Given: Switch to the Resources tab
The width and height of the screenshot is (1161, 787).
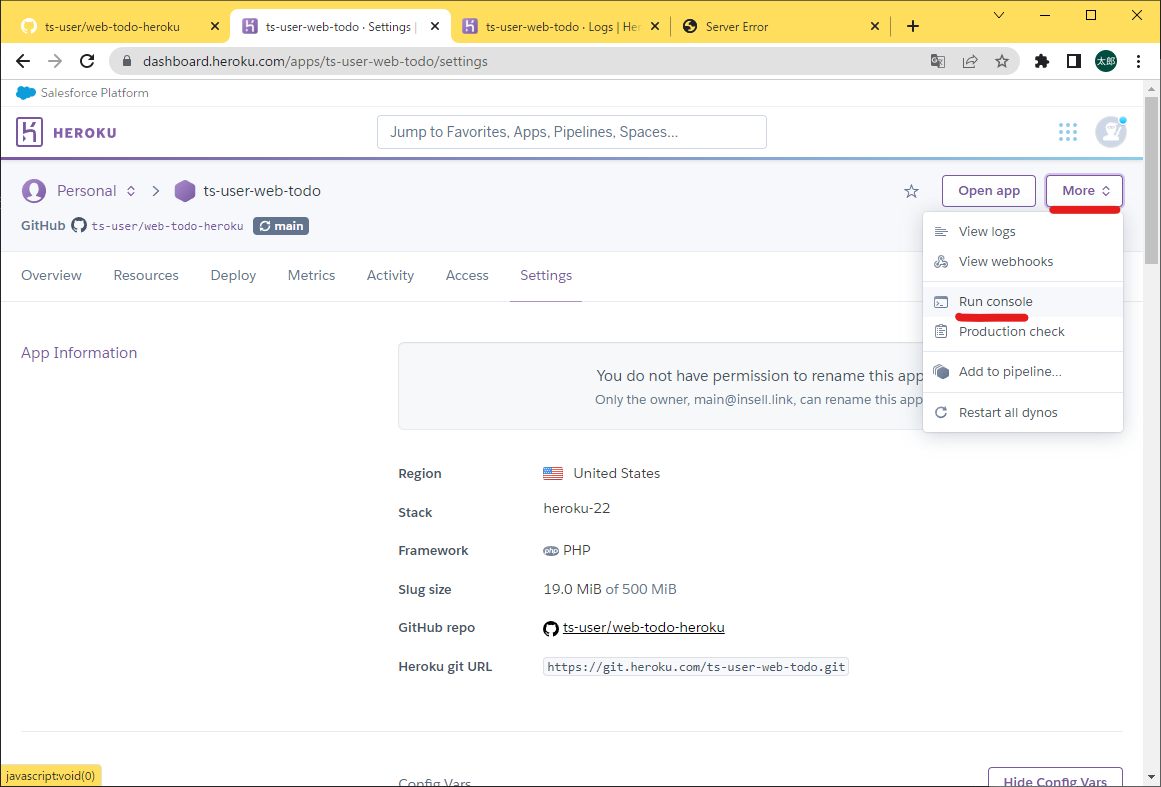Looking at the screenshot, I should point(146,275).
